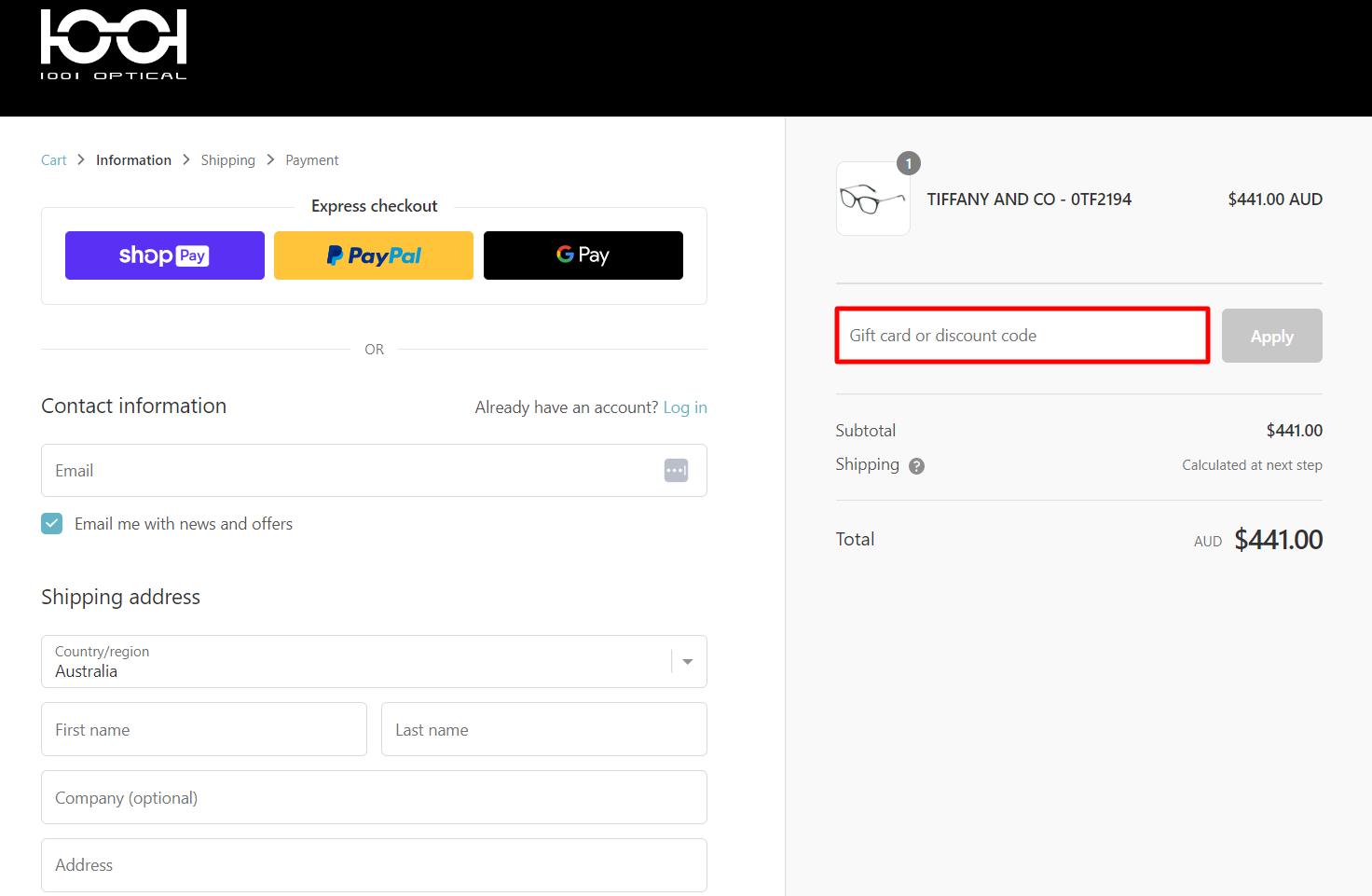
Task: Click the password manager icon in Email field
Action: click(676, 471)
